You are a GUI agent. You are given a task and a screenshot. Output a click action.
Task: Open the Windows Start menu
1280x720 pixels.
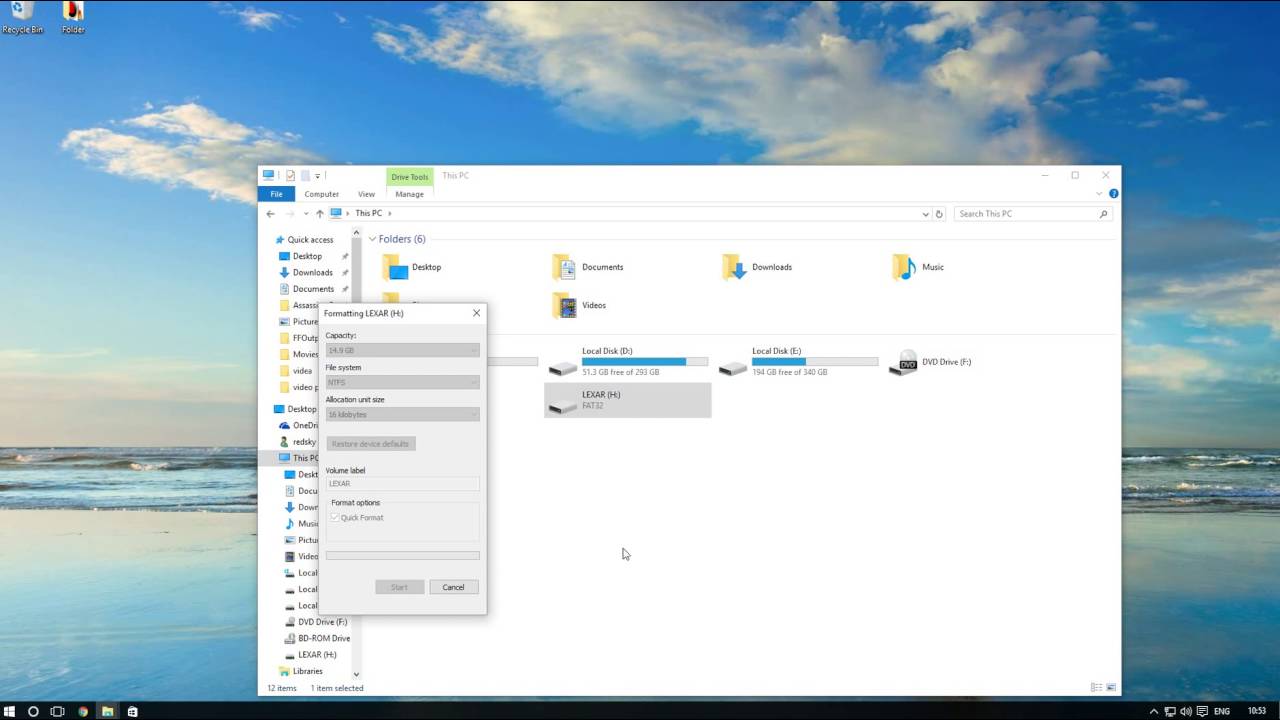tap(11, 711)
